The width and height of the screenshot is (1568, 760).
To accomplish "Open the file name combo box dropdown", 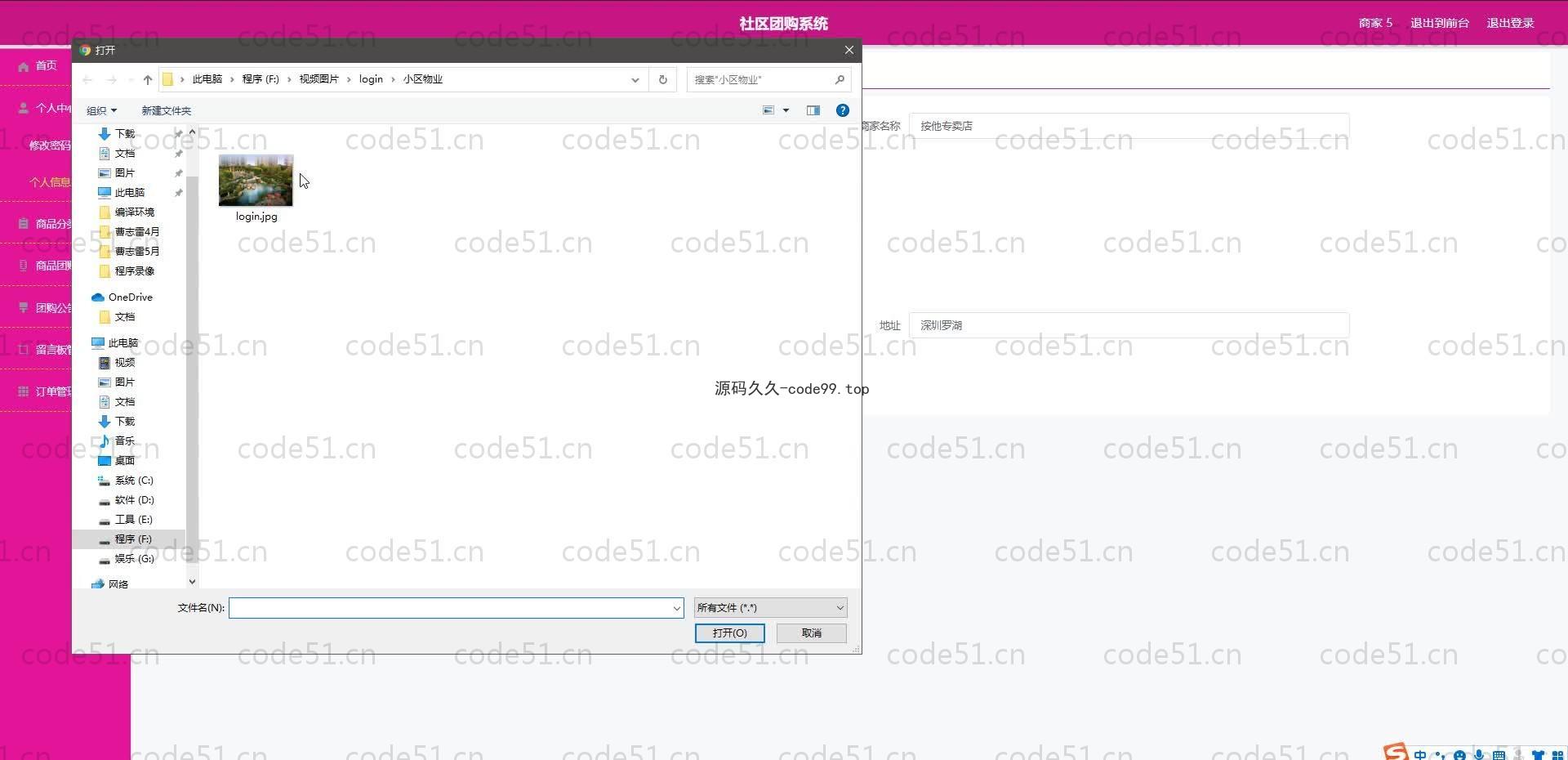I will coord(676,608).
